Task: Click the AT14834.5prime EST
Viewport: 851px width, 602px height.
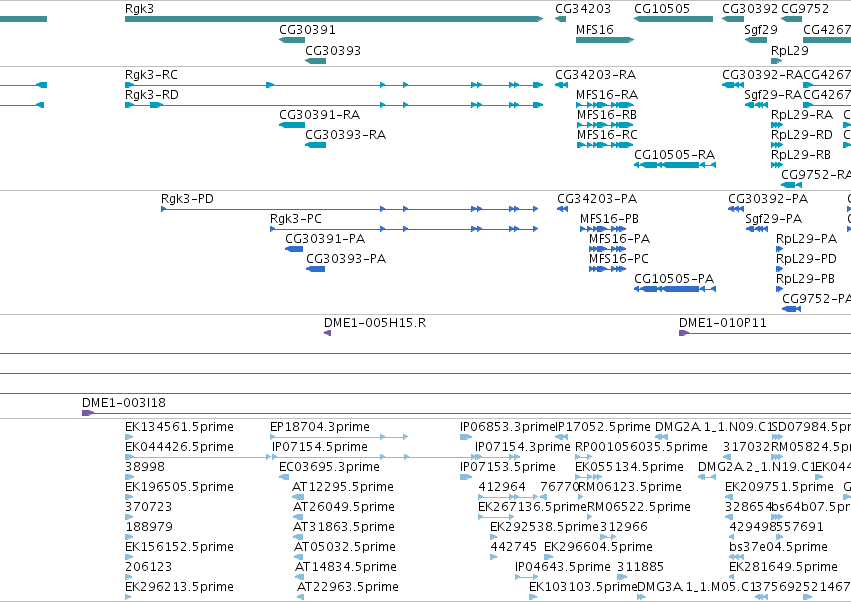Action: click(300, 578)
